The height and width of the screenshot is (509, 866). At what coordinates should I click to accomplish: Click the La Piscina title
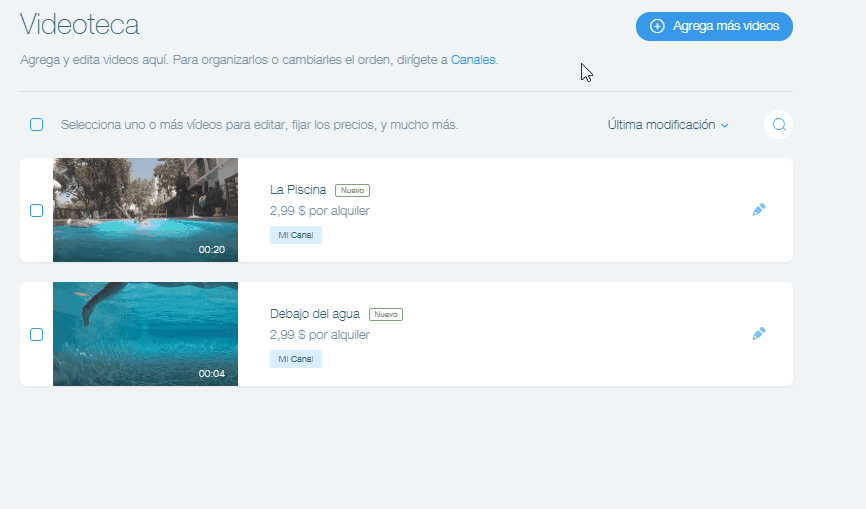[x=298, y=190]
